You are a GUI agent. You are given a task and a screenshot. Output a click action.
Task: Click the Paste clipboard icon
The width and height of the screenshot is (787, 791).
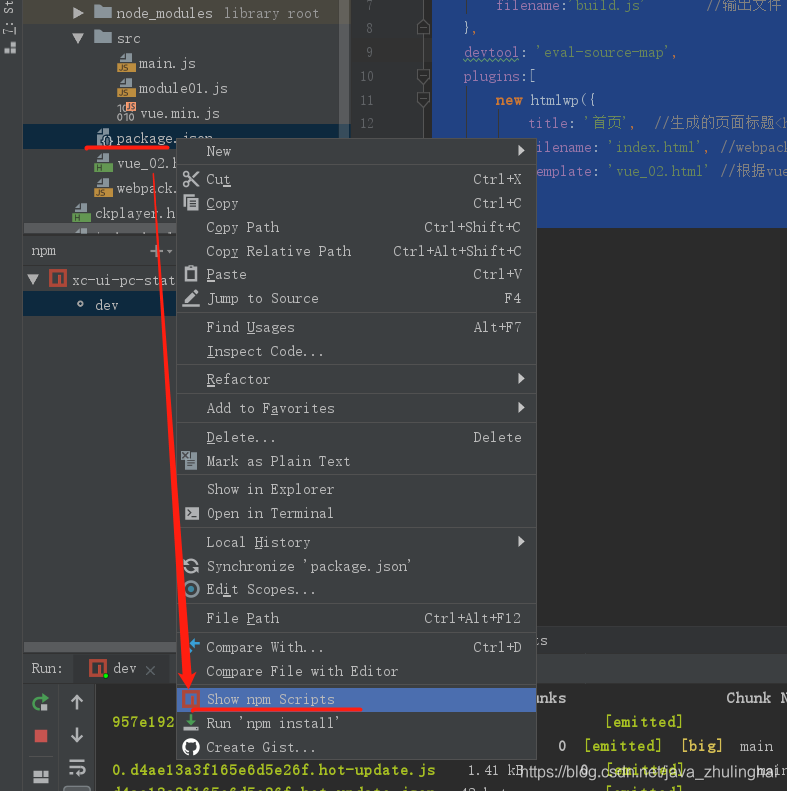(x=191, y=274)
